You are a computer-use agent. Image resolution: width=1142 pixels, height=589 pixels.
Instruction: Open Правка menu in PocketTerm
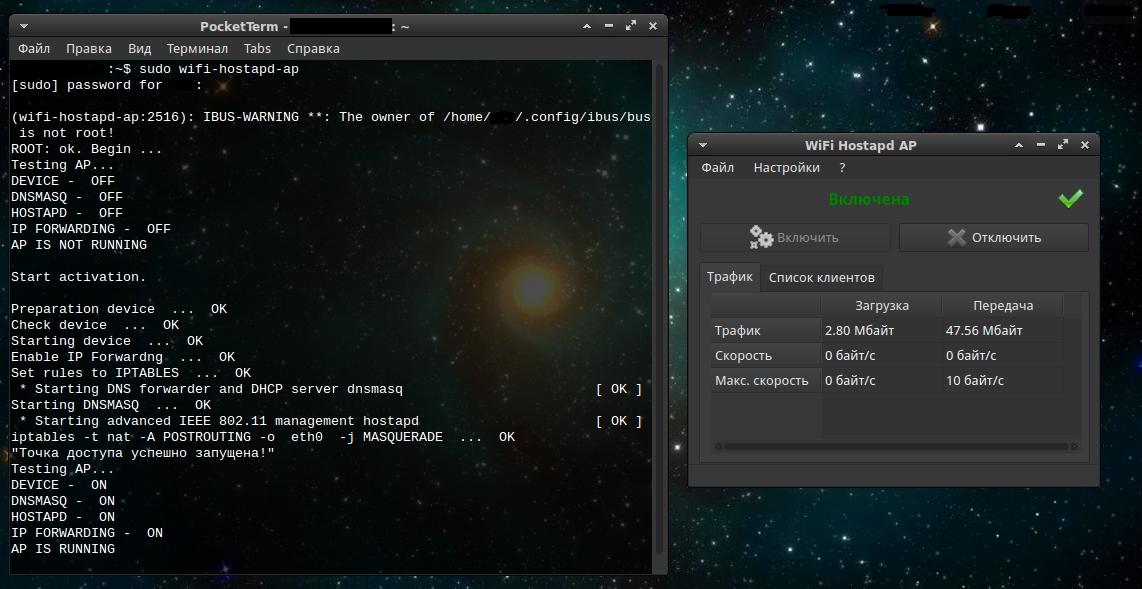(89, 49)
